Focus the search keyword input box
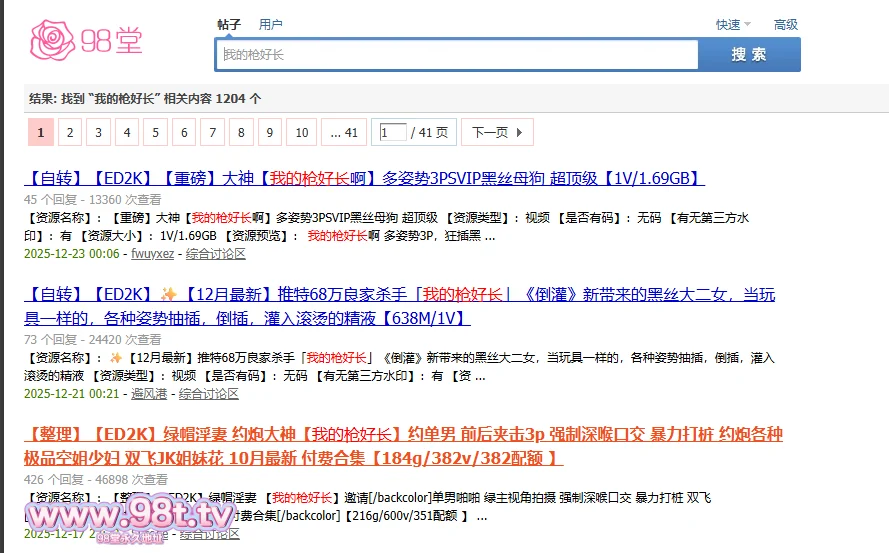The height and width of the screenshot is (553, 889). pos(456,55)
